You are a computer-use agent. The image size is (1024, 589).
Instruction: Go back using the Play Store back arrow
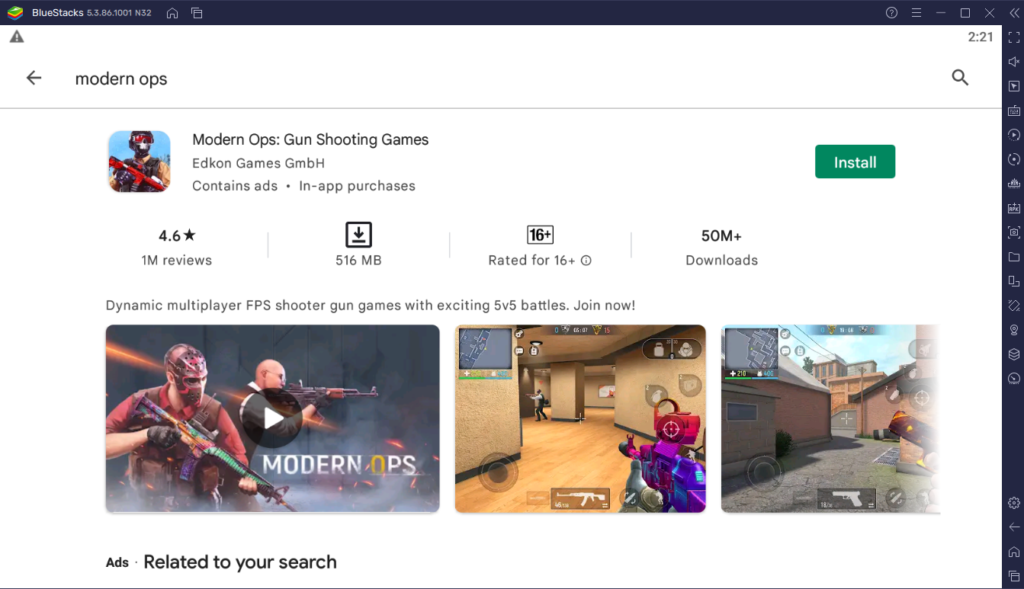(x=33, y=77)
